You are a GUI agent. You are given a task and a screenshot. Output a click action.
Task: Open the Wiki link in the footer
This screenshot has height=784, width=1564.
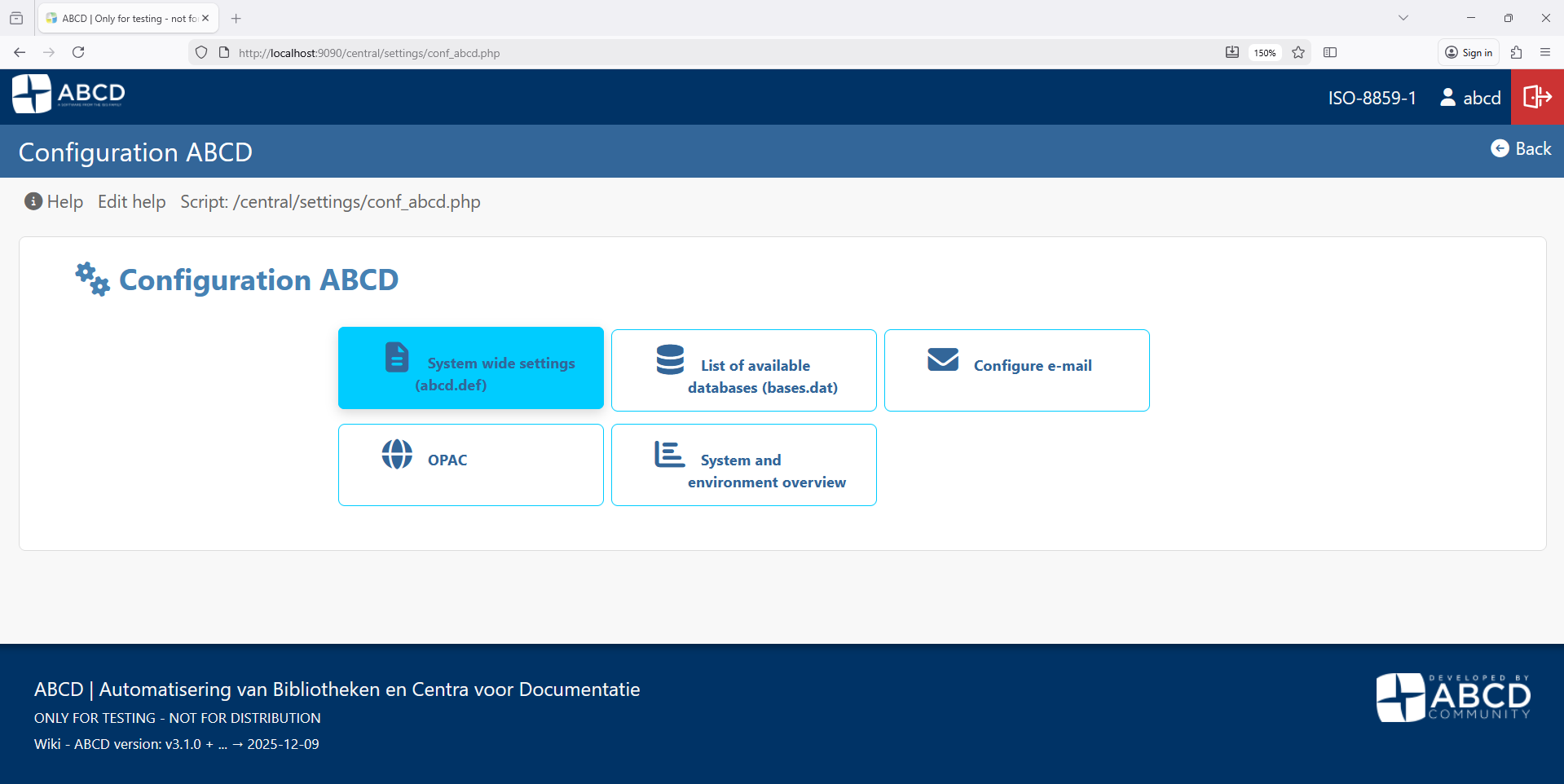point(46,743)
